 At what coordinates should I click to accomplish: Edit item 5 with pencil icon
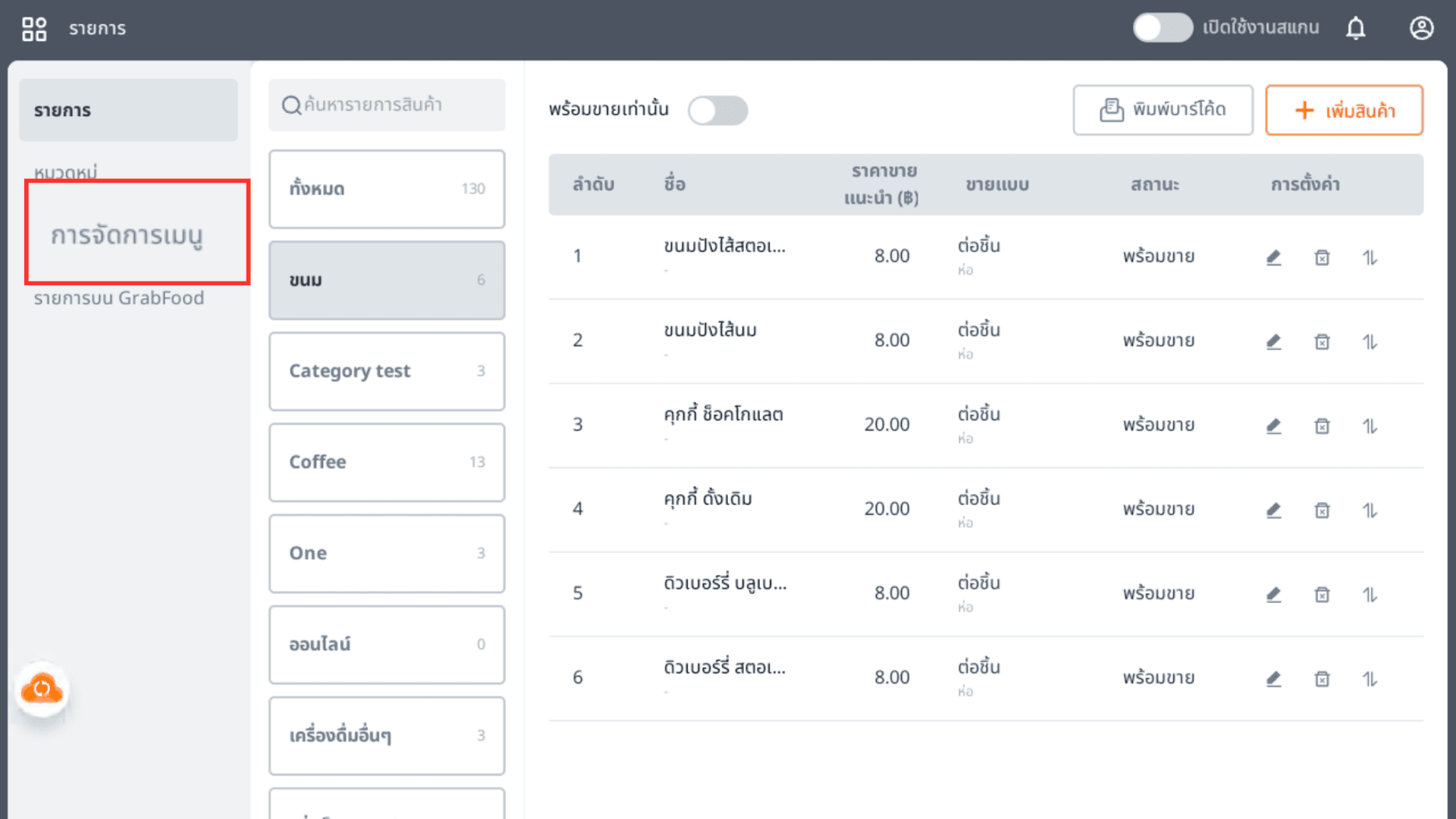click(x=1273, y=595)
